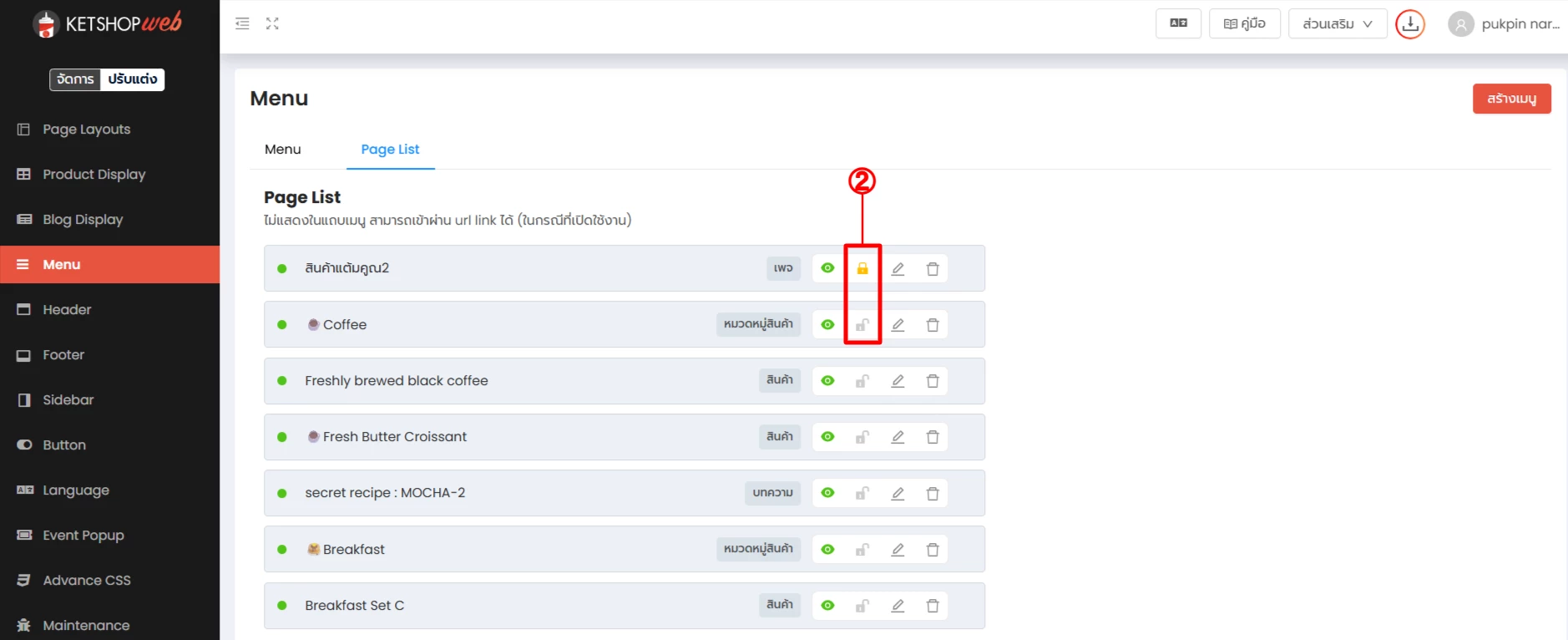This screenshot has width=1568, height=640.
Task: Open Language settings in the sidebar
Action: click(x=109, y=490)
